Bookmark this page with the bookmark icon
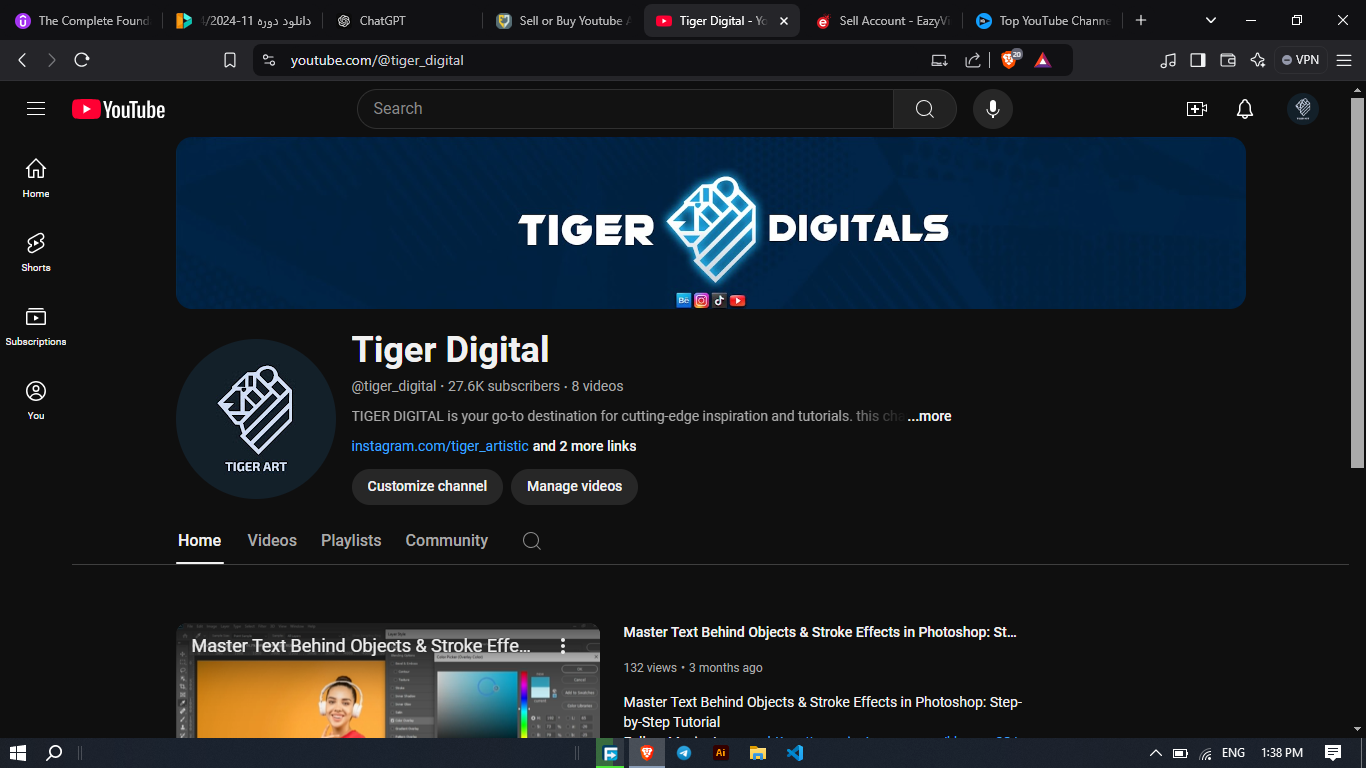This screenshot has height=768, width=1366. pos(230,60)
